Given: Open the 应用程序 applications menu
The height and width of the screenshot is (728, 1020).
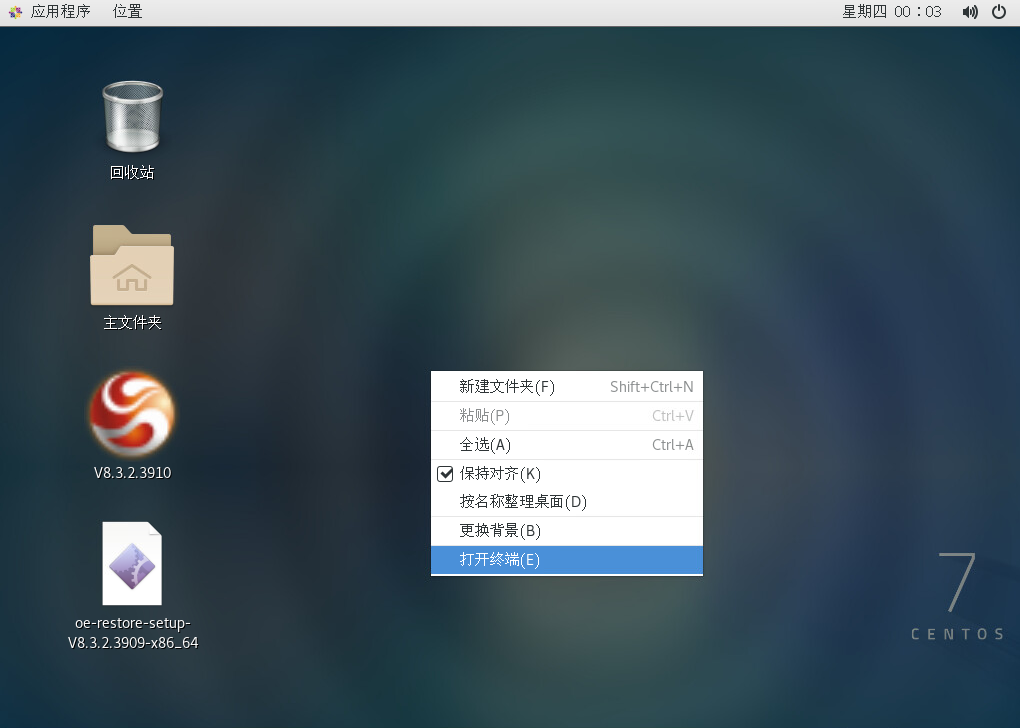Looking at the screenshot, I should pyautogui.click(x=60, y=12).
